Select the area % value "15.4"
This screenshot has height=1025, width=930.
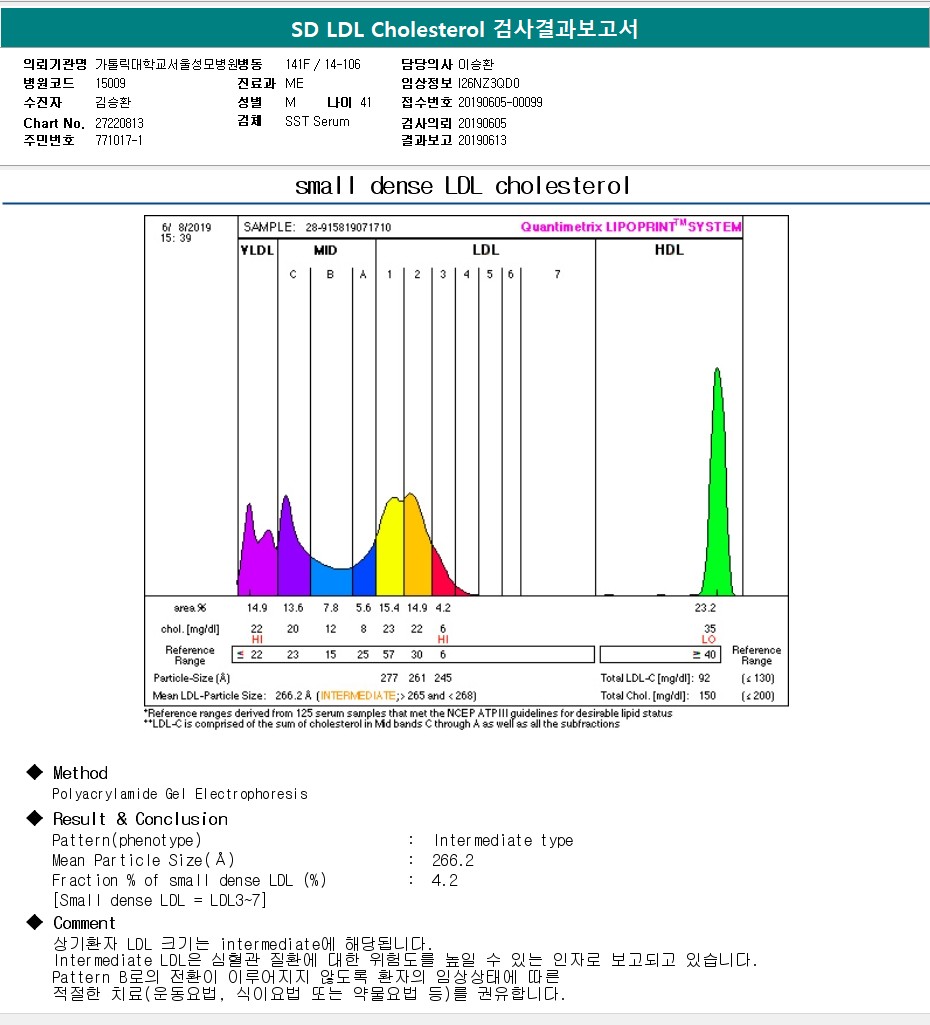coord(389,608)
